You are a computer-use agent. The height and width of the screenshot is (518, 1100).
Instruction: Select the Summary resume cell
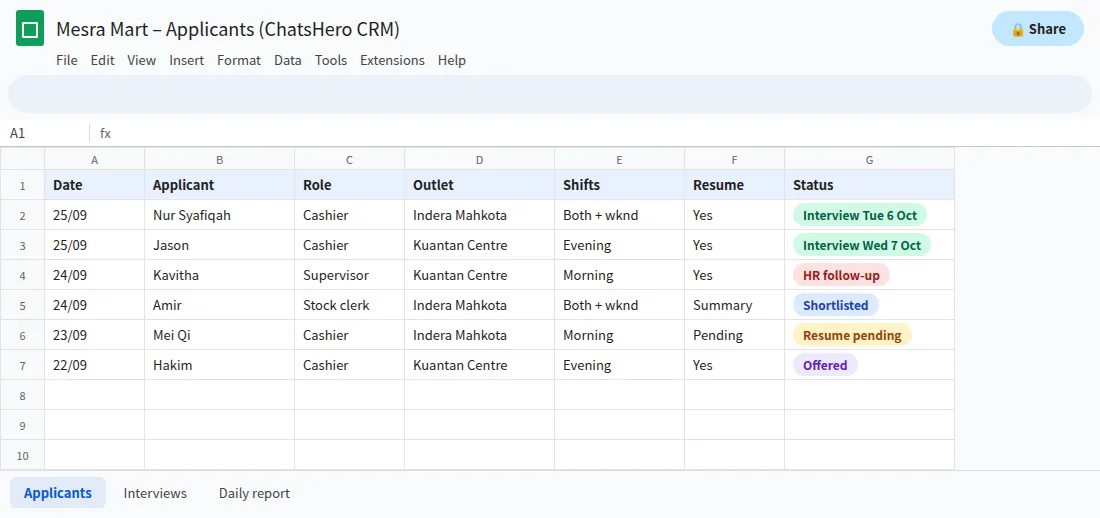pyautogui.click(x=735, y=305)
